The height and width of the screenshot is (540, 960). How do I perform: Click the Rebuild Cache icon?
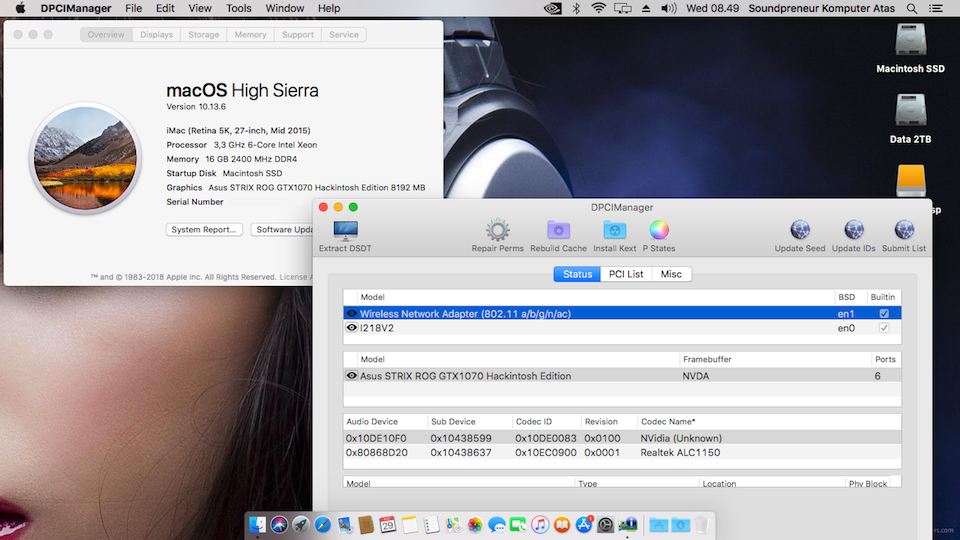point(558,230)
